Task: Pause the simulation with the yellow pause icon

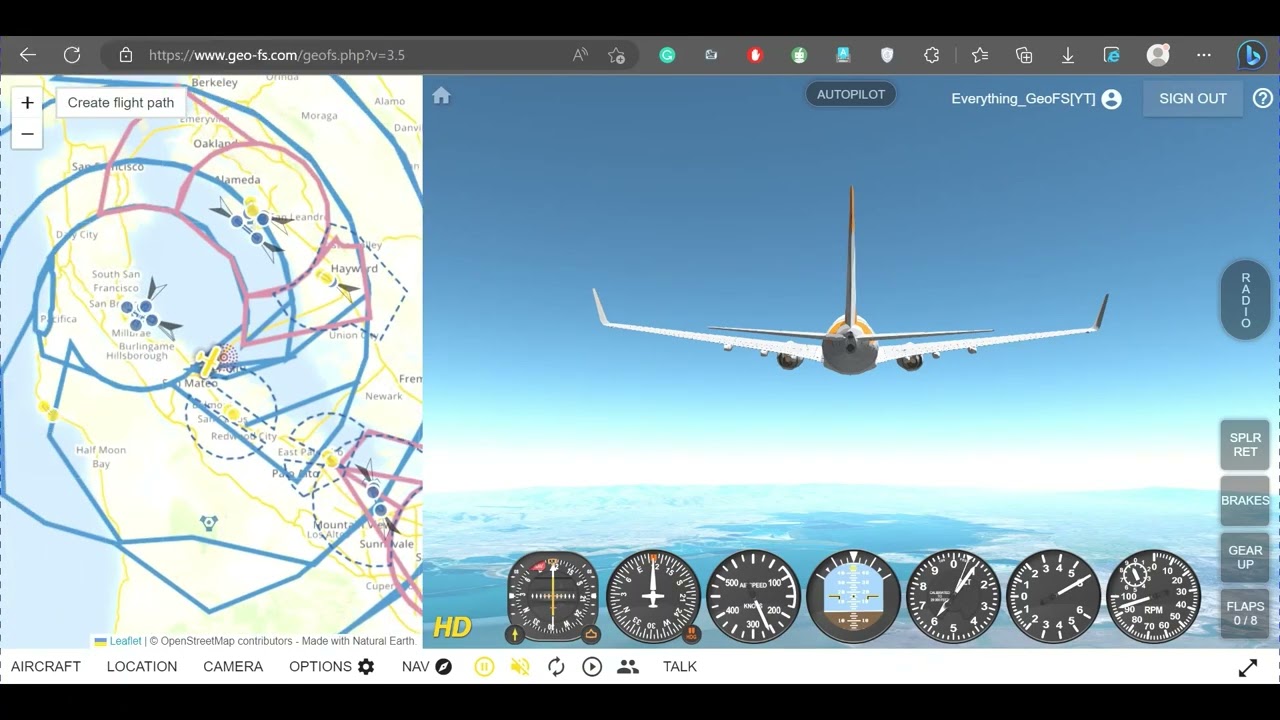Action: coord(484,667)
